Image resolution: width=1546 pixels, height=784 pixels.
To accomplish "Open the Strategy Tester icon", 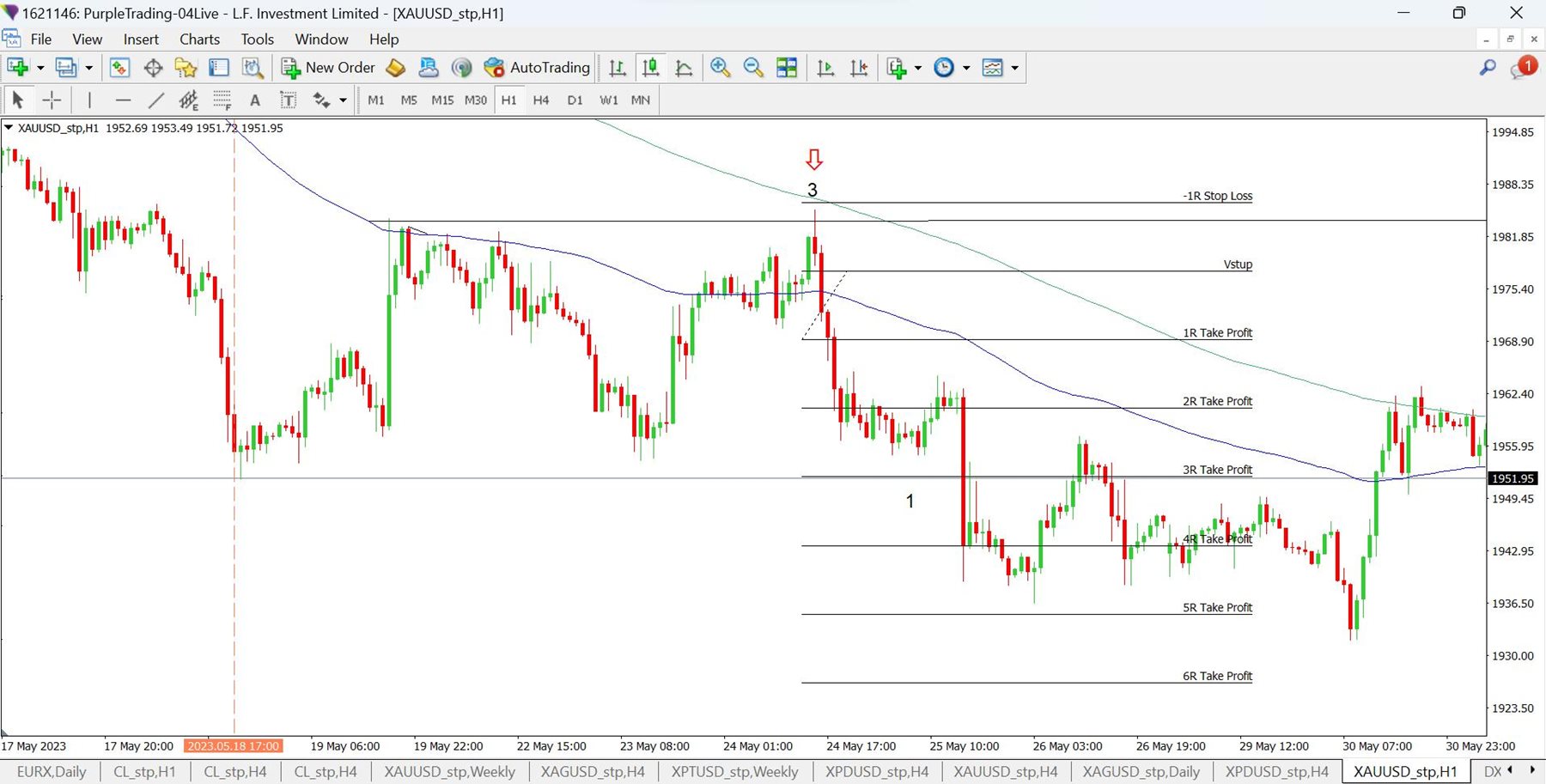I will click(x=253, y=68).
